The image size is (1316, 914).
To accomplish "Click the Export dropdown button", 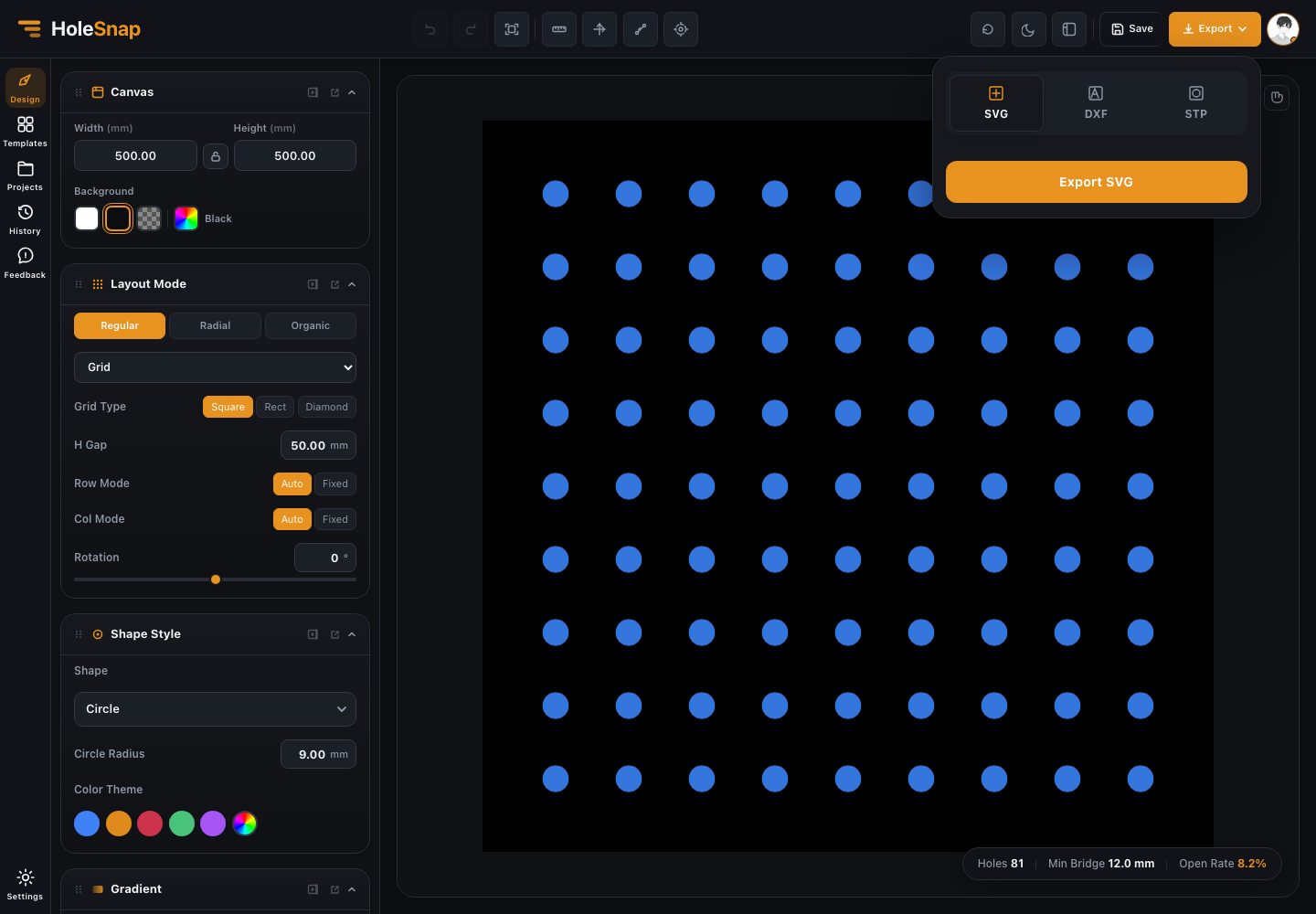I will 1215,29.
